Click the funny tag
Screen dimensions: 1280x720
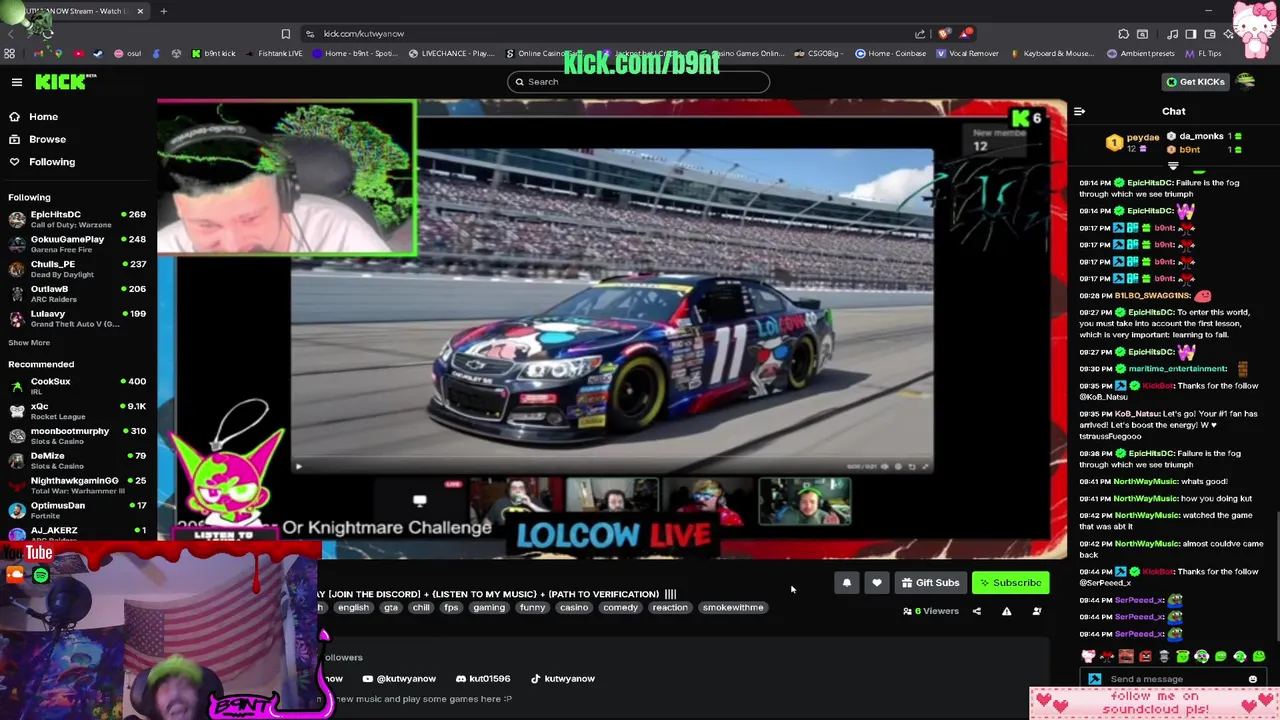533,608
